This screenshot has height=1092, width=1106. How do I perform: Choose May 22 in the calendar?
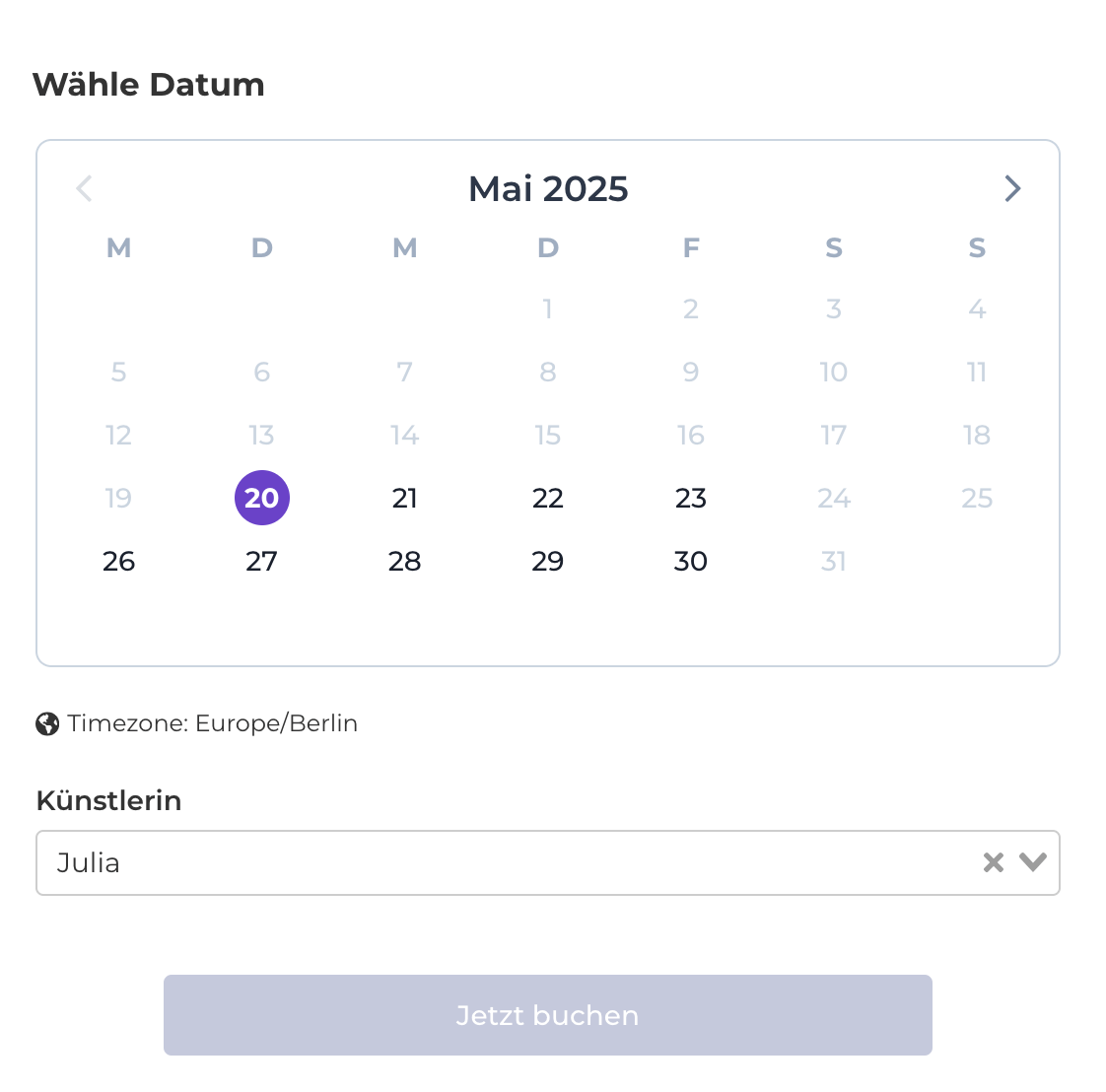[548, 498]
